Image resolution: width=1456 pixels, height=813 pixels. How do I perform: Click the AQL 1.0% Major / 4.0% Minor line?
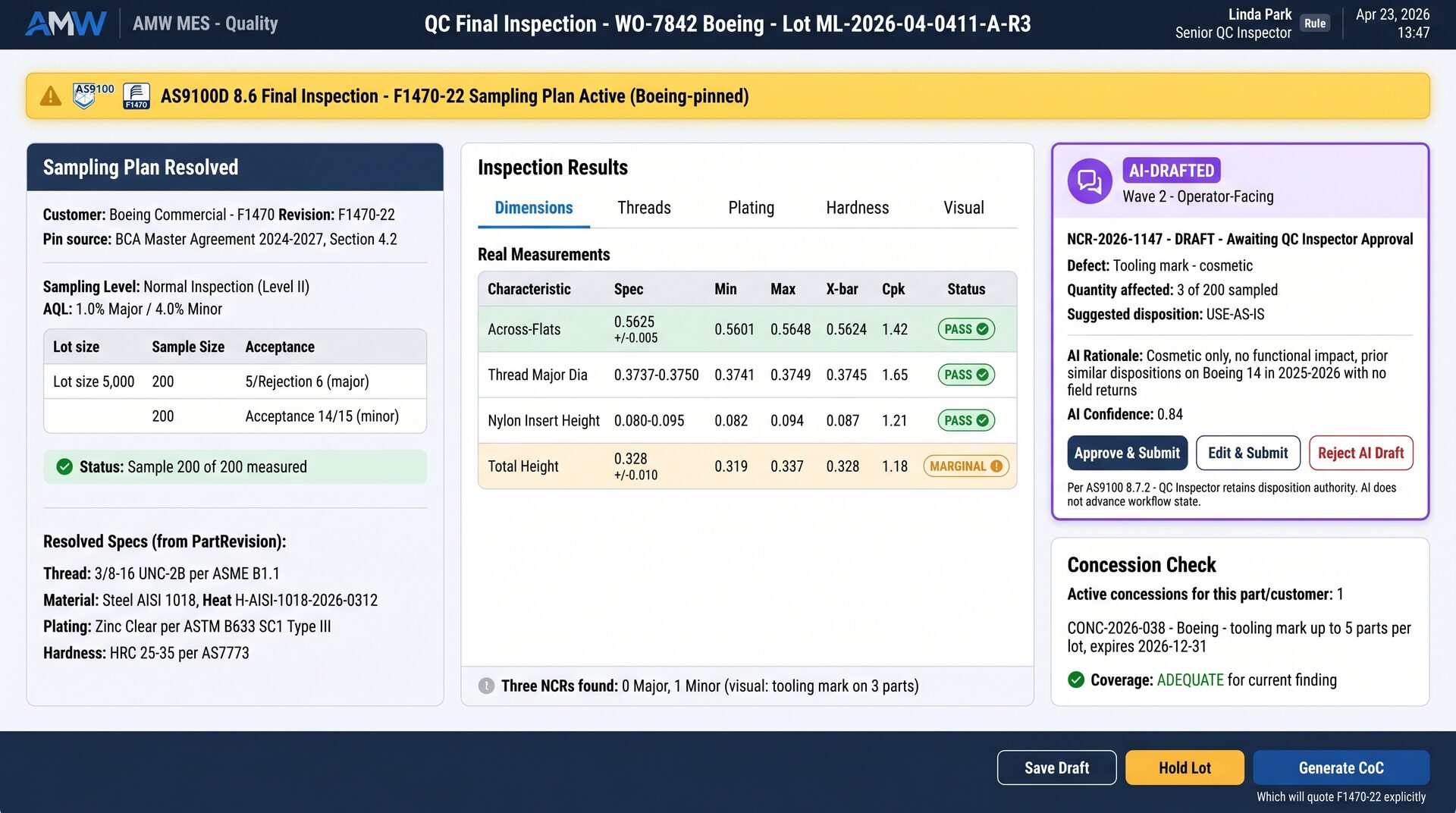[133, 309]
